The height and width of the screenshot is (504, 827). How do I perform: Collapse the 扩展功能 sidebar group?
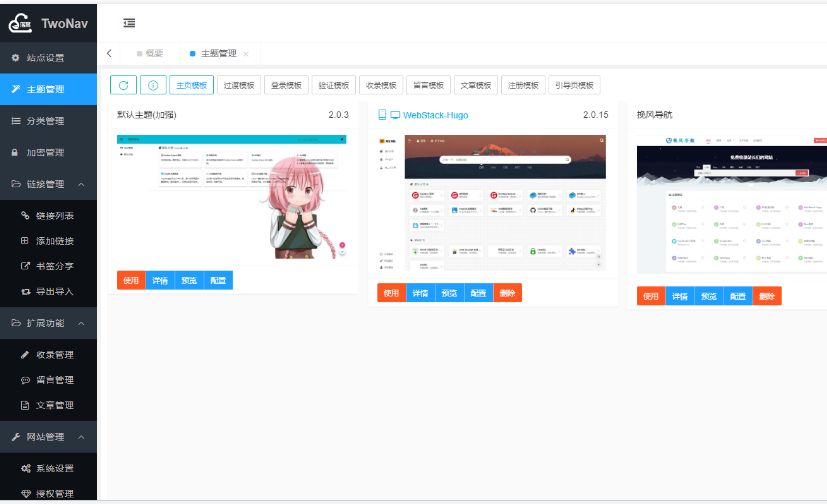[49, 323]
